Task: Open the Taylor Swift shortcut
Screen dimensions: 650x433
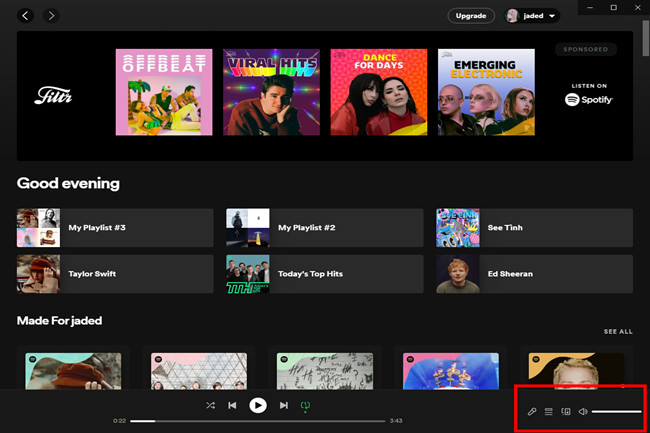Action: point(115,274)
